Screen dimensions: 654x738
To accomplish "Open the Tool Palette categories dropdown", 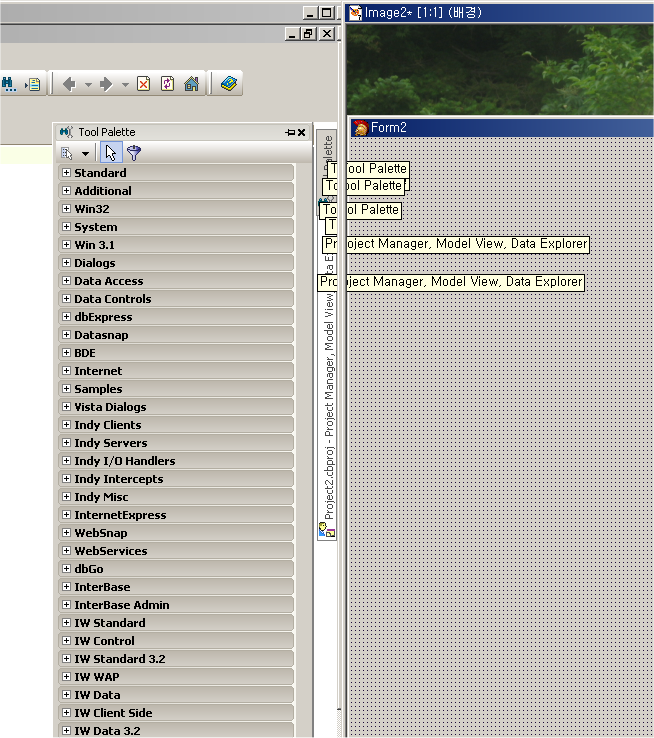I will pos(85,154).
